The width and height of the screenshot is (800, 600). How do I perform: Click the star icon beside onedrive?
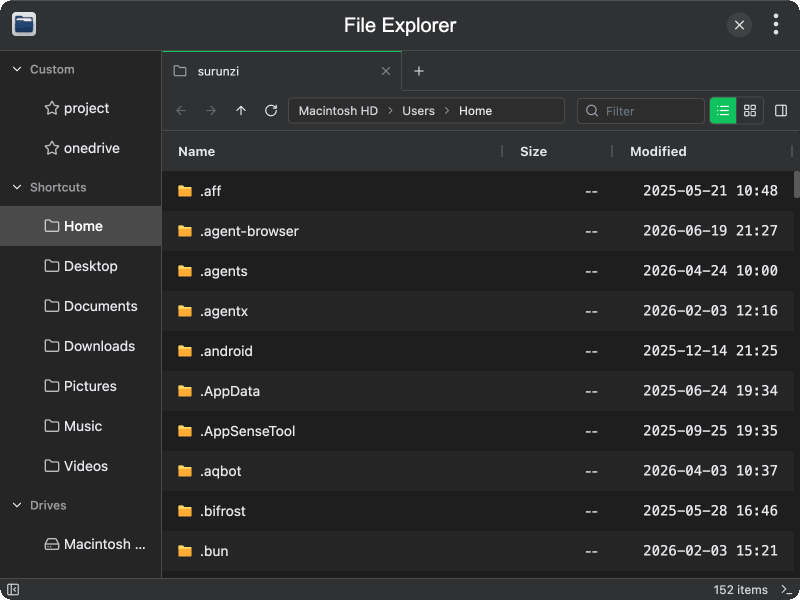(52, 148)
